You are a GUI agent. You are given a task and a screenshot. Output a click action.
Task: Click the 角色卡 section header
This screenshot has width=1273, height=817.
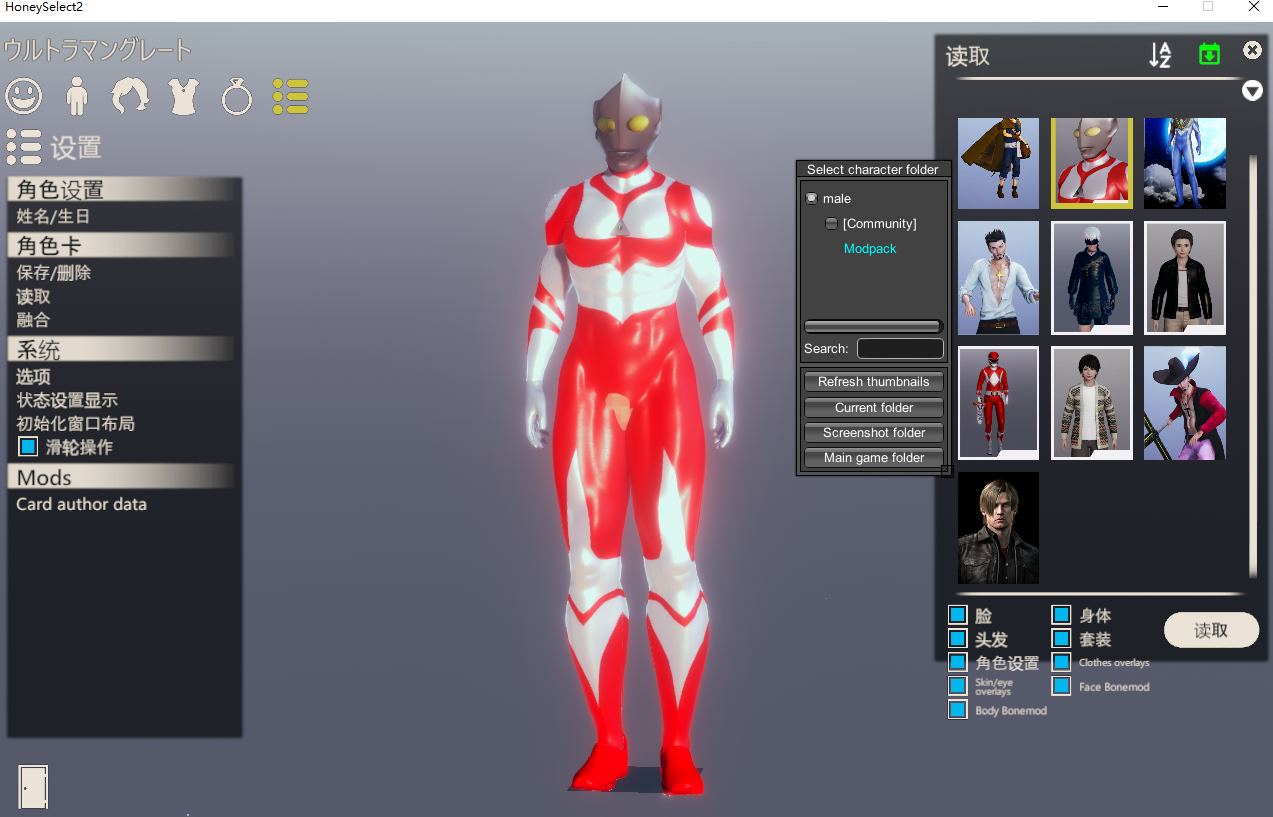tap(122, 245)
